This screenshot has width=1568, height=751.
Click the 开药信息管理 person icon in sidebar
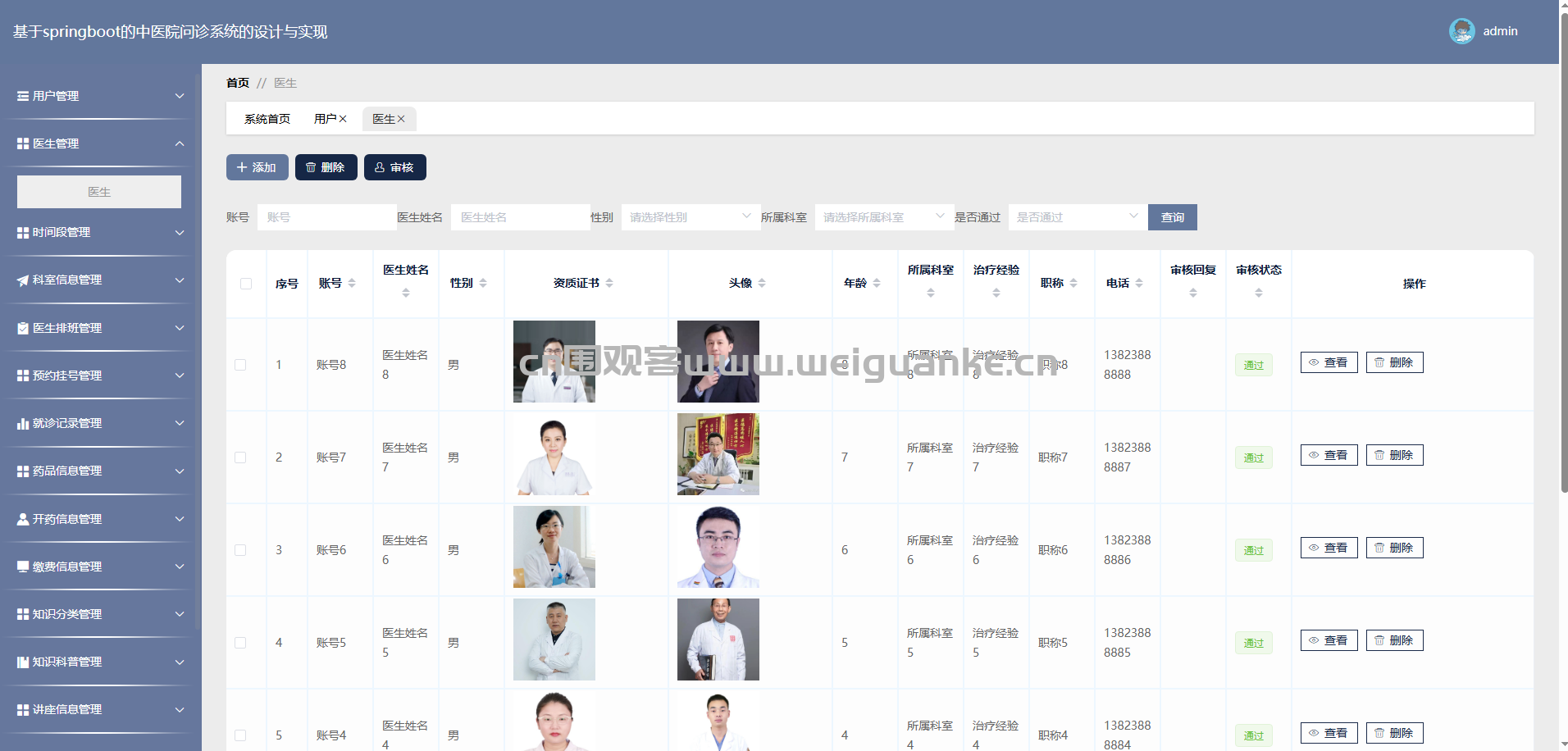coord(23,519)
